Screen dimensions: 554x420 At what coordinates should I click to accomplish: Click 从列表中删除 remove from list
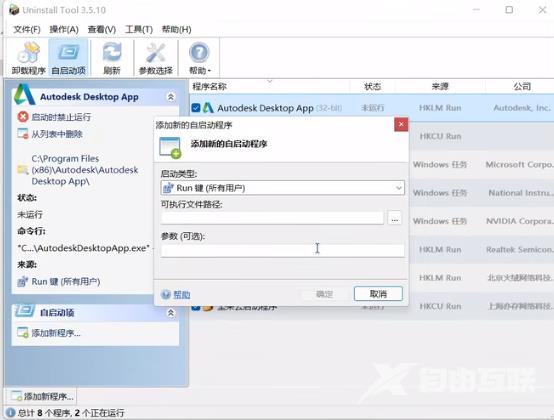tap(57, 134)
